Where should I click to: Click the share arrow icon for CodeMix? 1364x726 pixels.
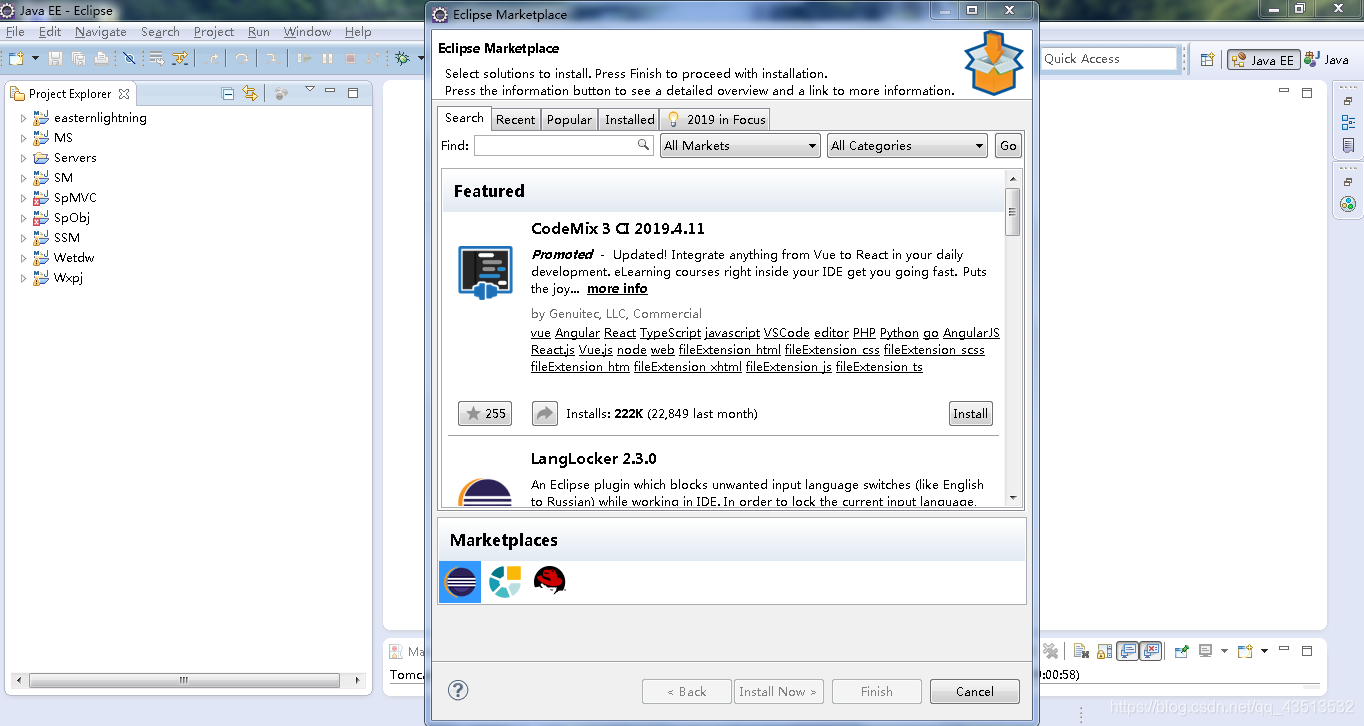pyautogui.click(x=544, y=413)
